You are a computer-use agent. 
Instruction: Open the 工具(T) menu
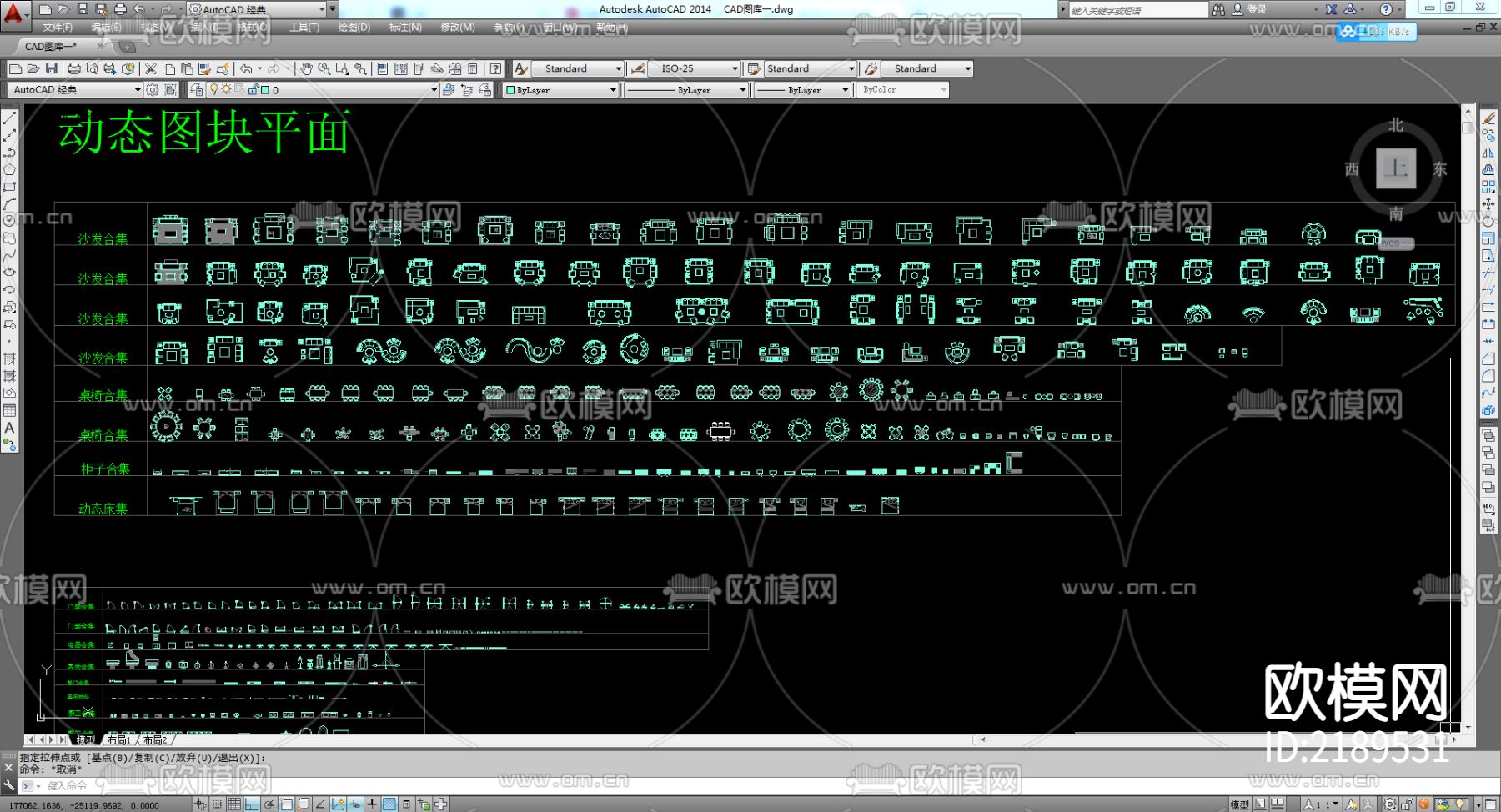pos(304,28)
